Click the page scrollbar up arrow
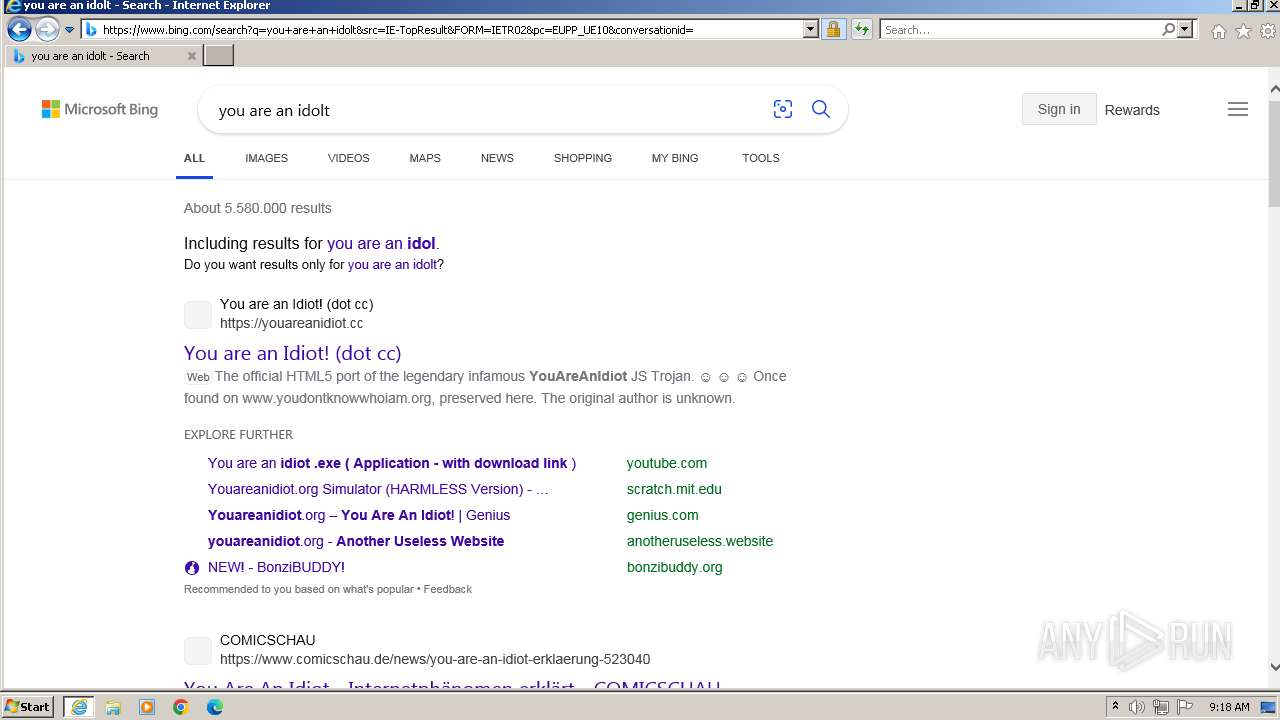 (x=1273, y=88)
